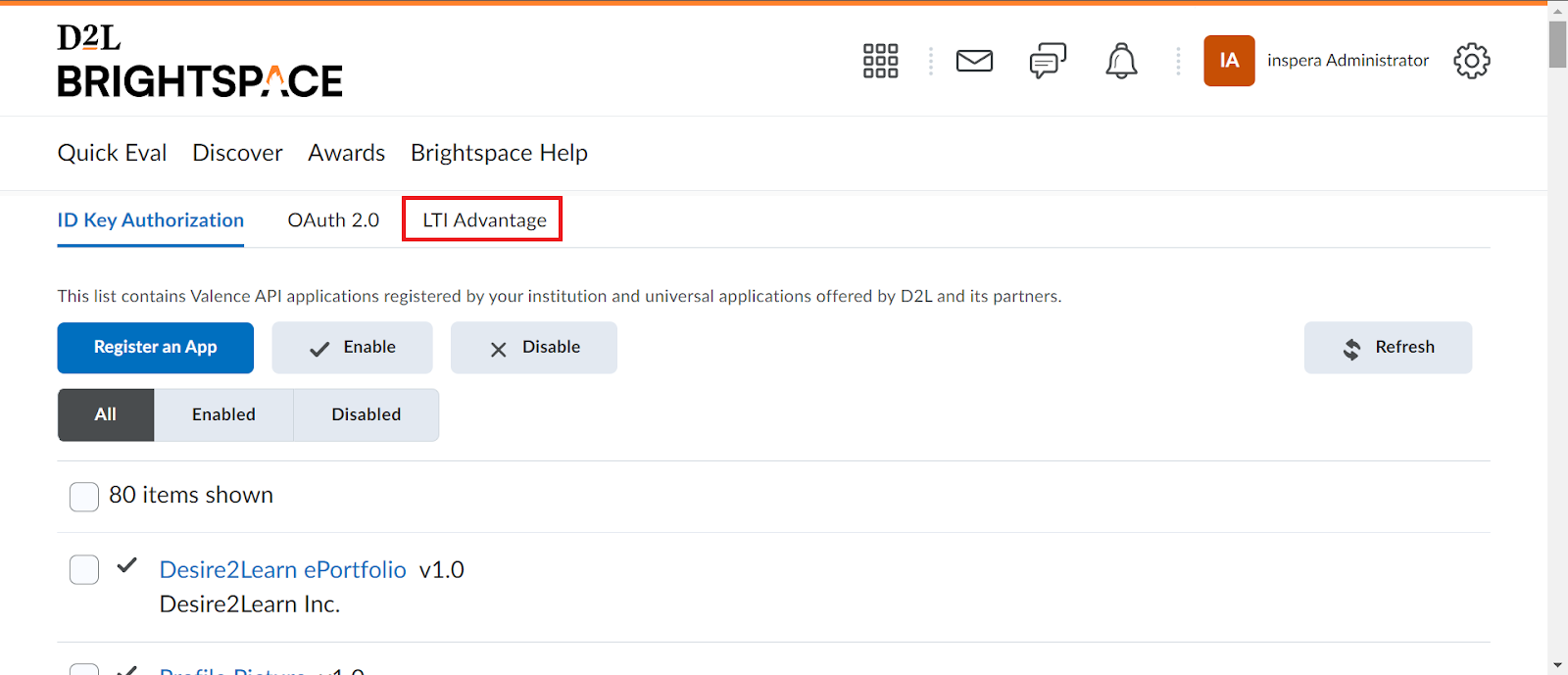Open the admin tools gear icon

pos(1471,61)
